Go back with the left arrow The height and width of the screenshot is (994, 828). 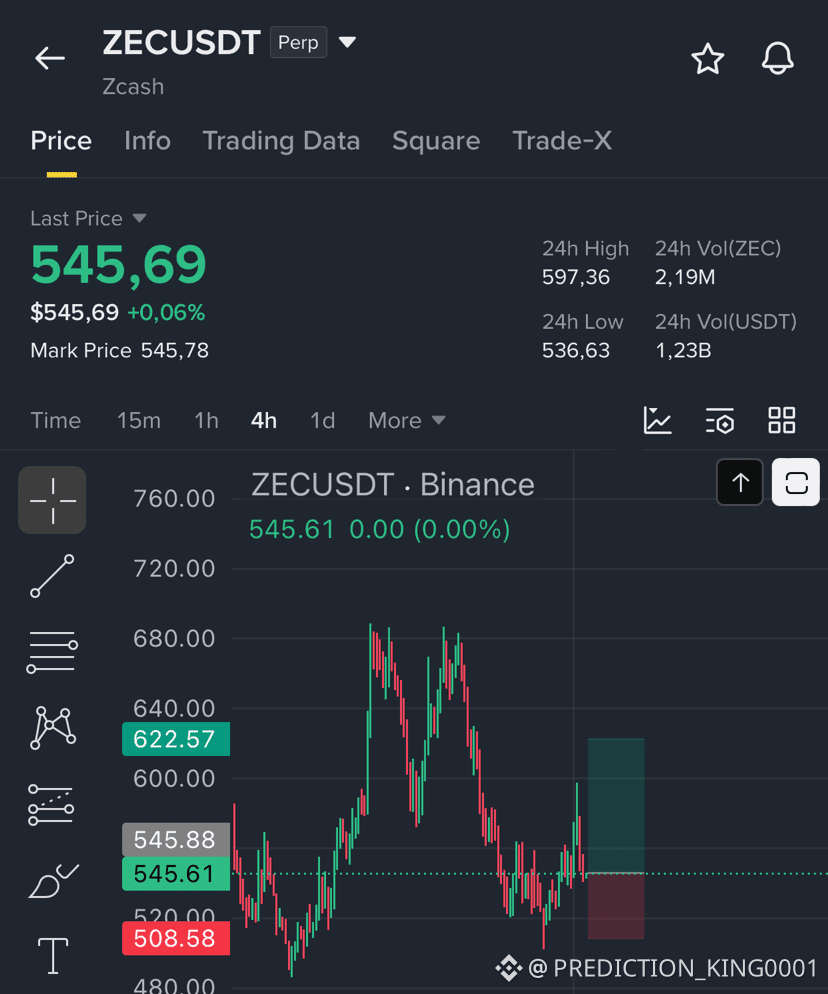pos(50,58)
